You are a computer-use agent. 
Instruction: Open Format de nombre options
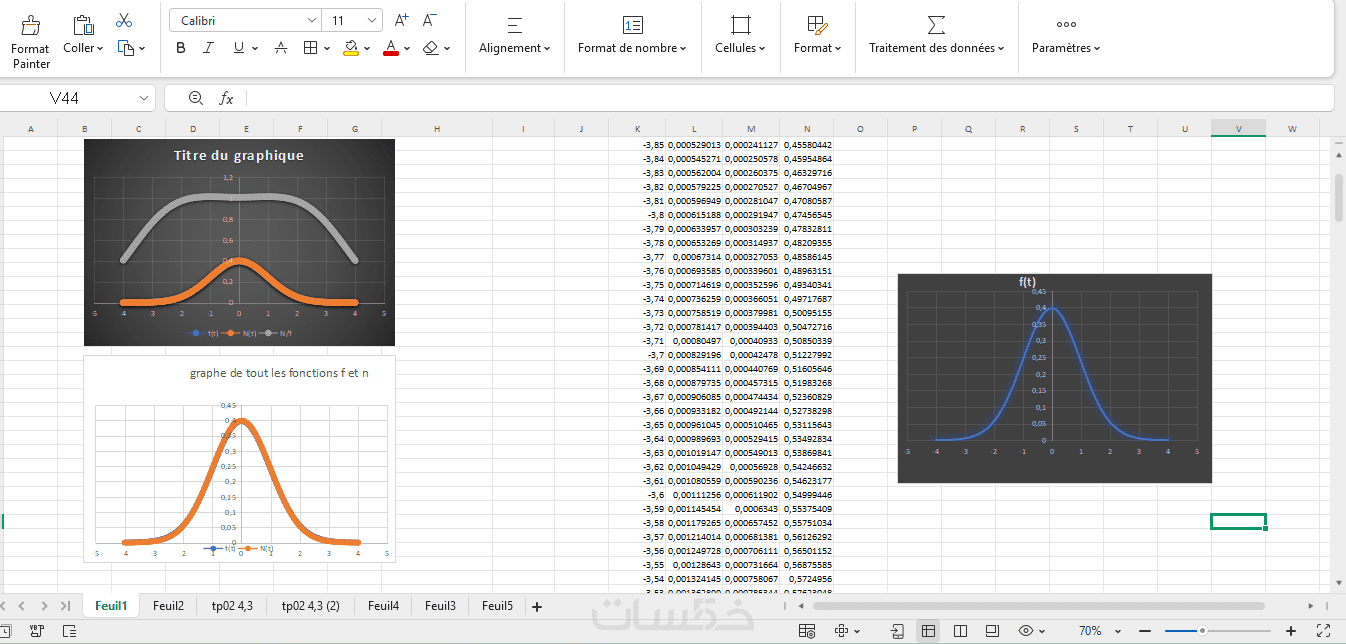(x=632, y=35)
